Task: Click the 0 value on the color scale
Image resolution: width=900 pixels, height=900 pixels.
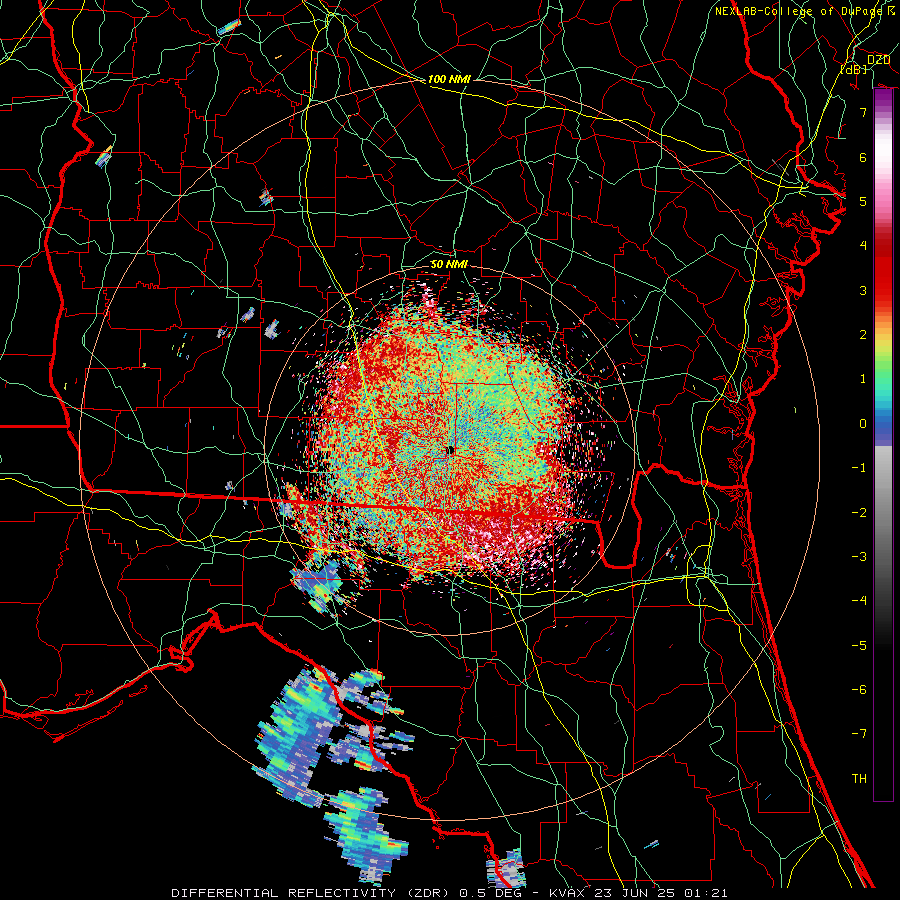Action: [x=863, y=424]
